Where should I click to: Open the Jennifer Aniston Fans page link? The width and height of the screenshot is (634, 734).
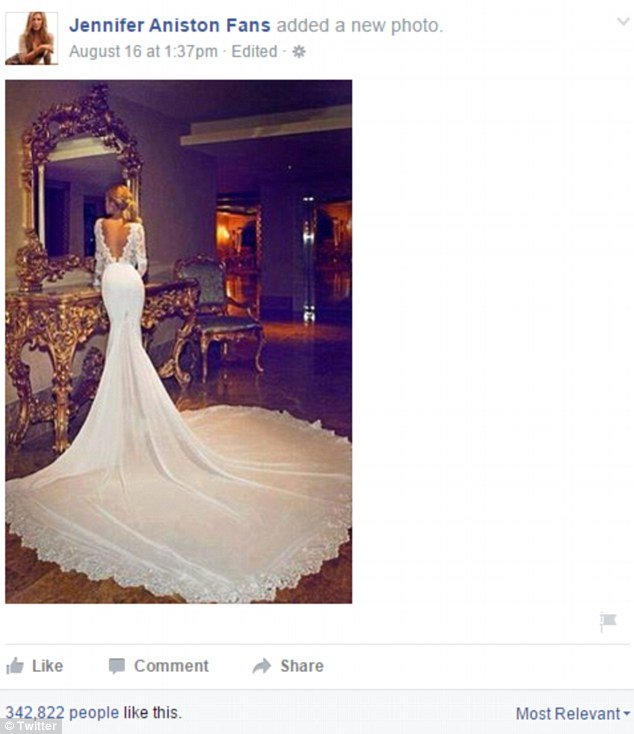click(x=170, y=25)
